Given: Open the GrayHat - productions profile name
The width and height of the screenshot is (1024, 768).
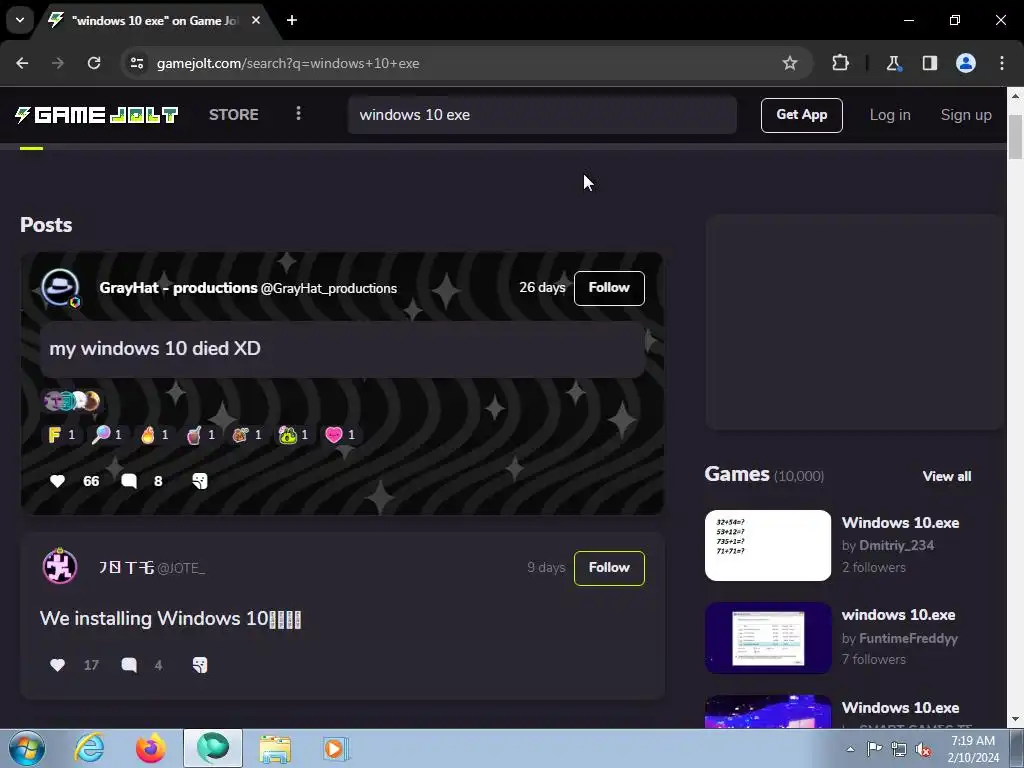Looking at the screenshot, I should click(178, 288).
